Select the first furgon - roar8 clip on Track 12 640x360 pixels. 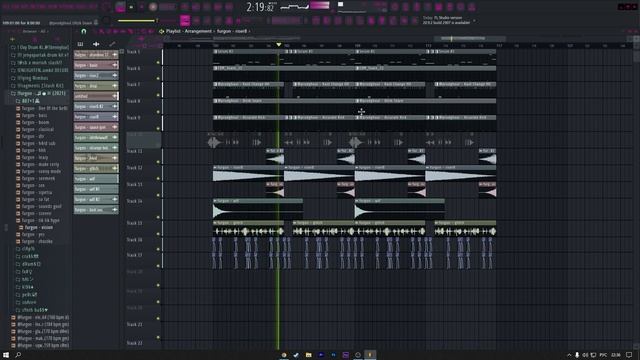tap(248, 173)
